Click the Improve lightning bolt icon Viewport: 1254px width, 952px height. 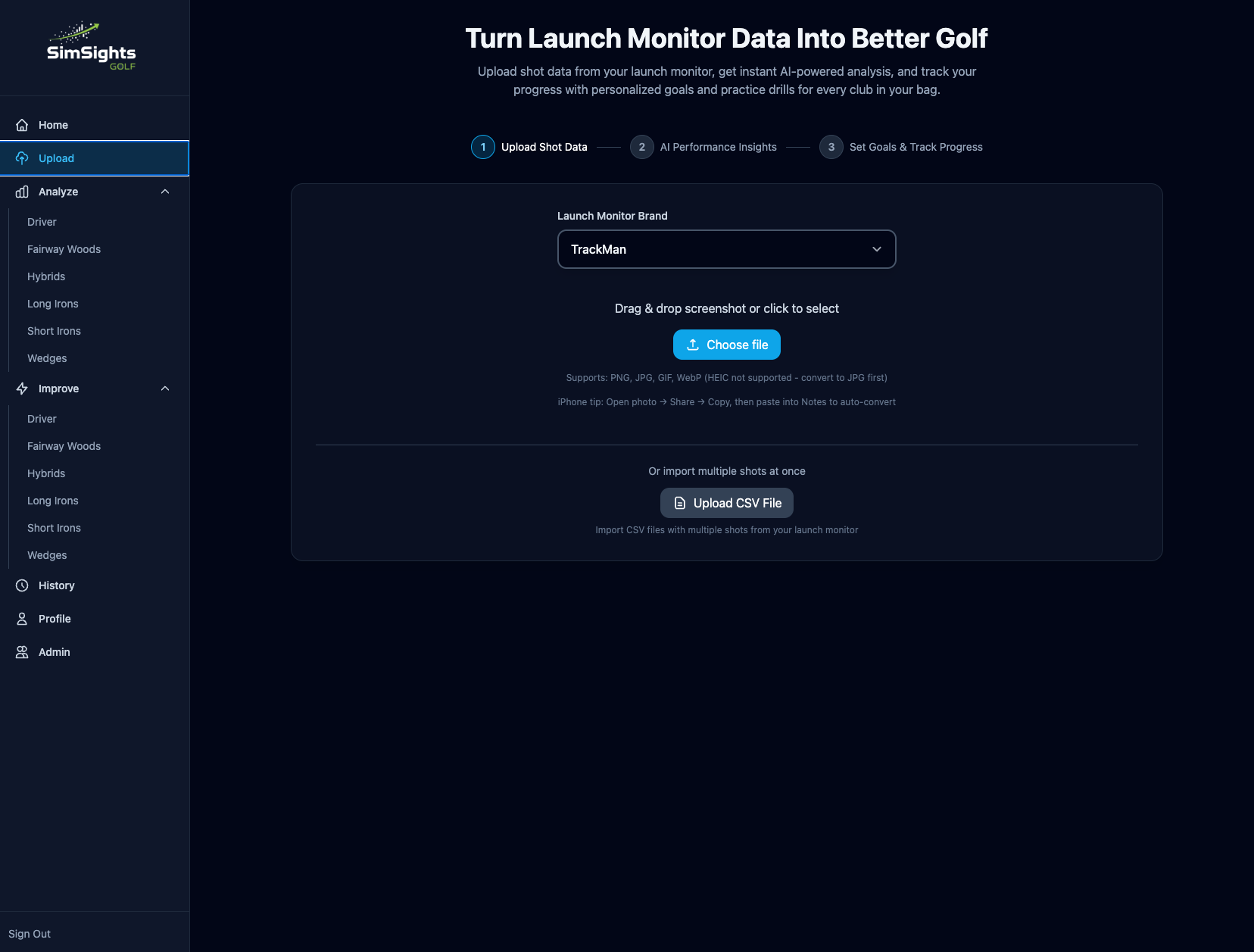21,388
